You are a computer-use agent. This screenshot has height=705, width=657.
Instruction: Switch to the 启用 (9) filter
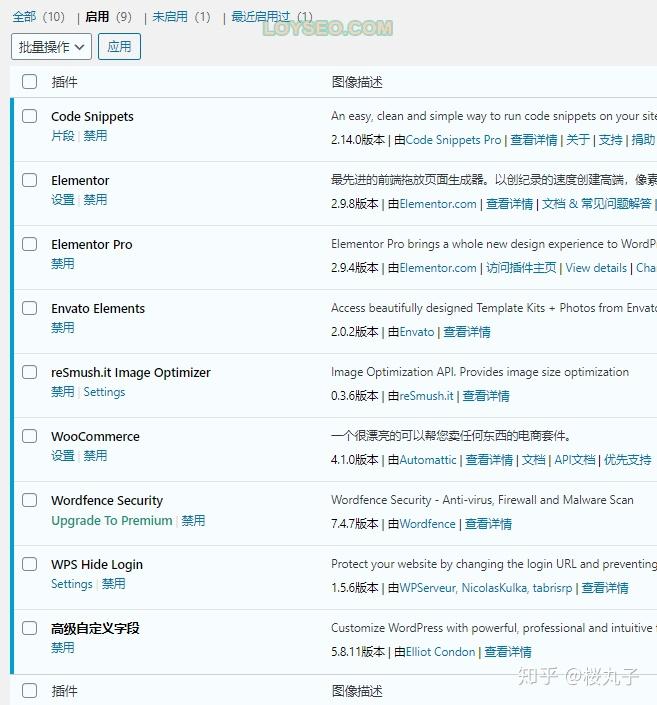coord(108,17)
